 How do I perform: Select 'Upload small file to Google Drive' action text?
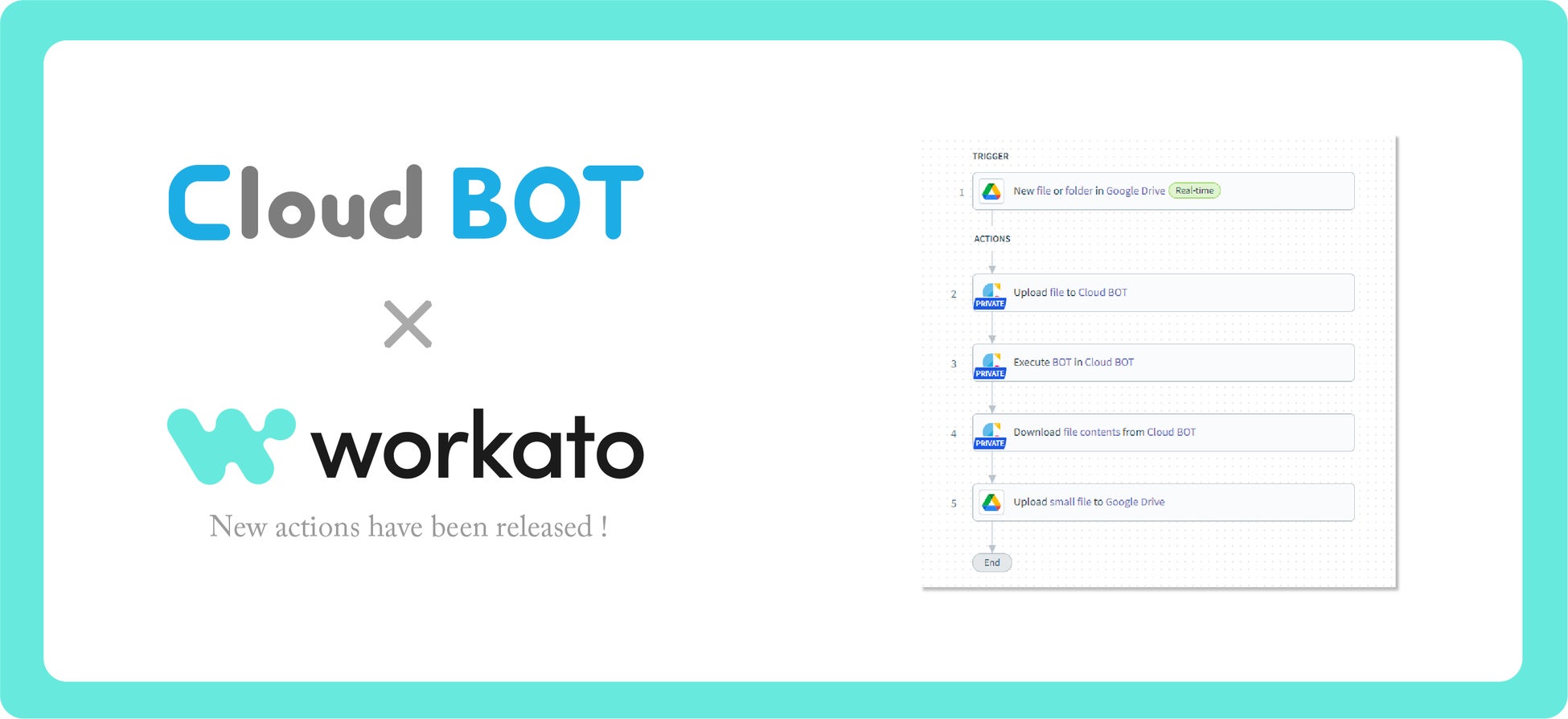1089,502
